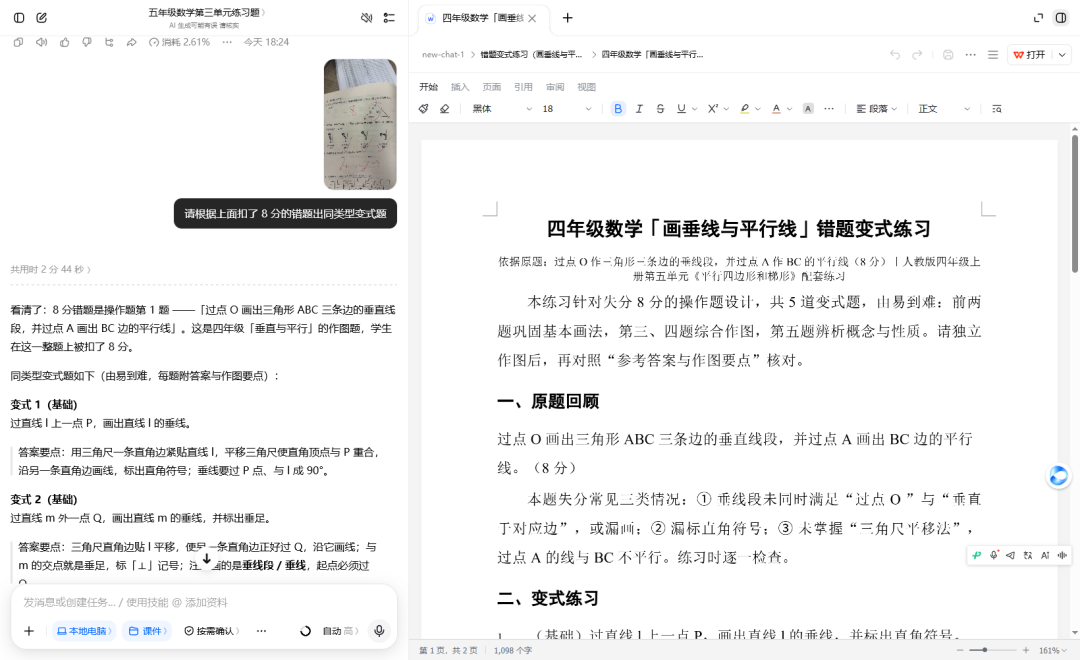Go to 错题变式练习 breadcrumb folder
This screenshot has width=1080, height=660.
(x=531, y=54)
